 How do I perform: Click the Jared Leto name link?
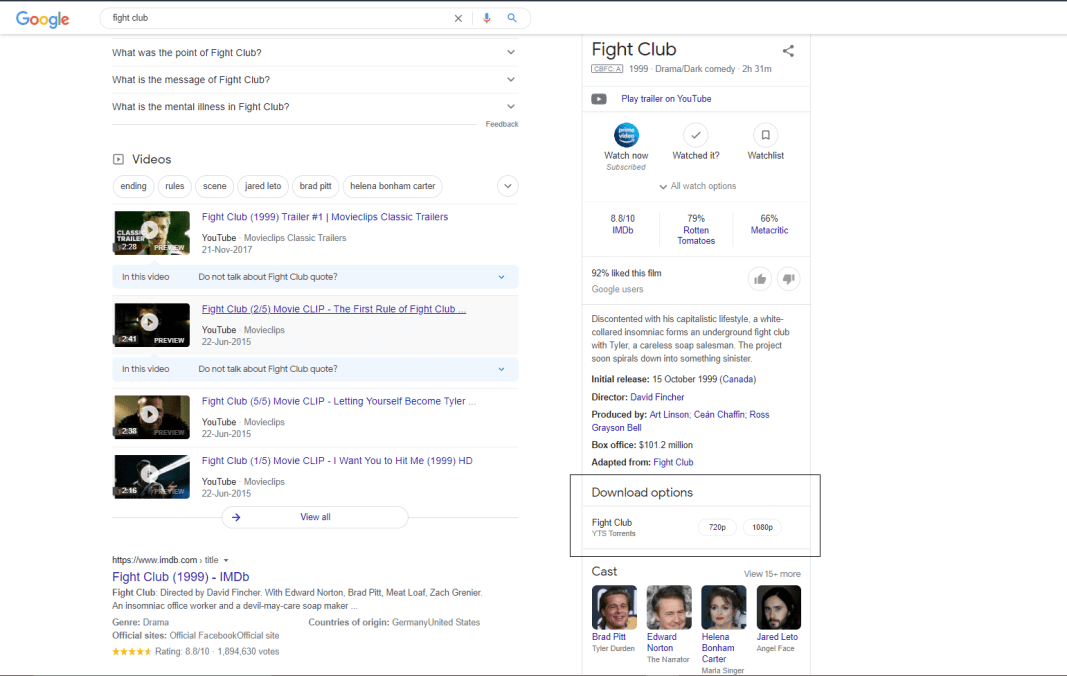tap(777, 637)
